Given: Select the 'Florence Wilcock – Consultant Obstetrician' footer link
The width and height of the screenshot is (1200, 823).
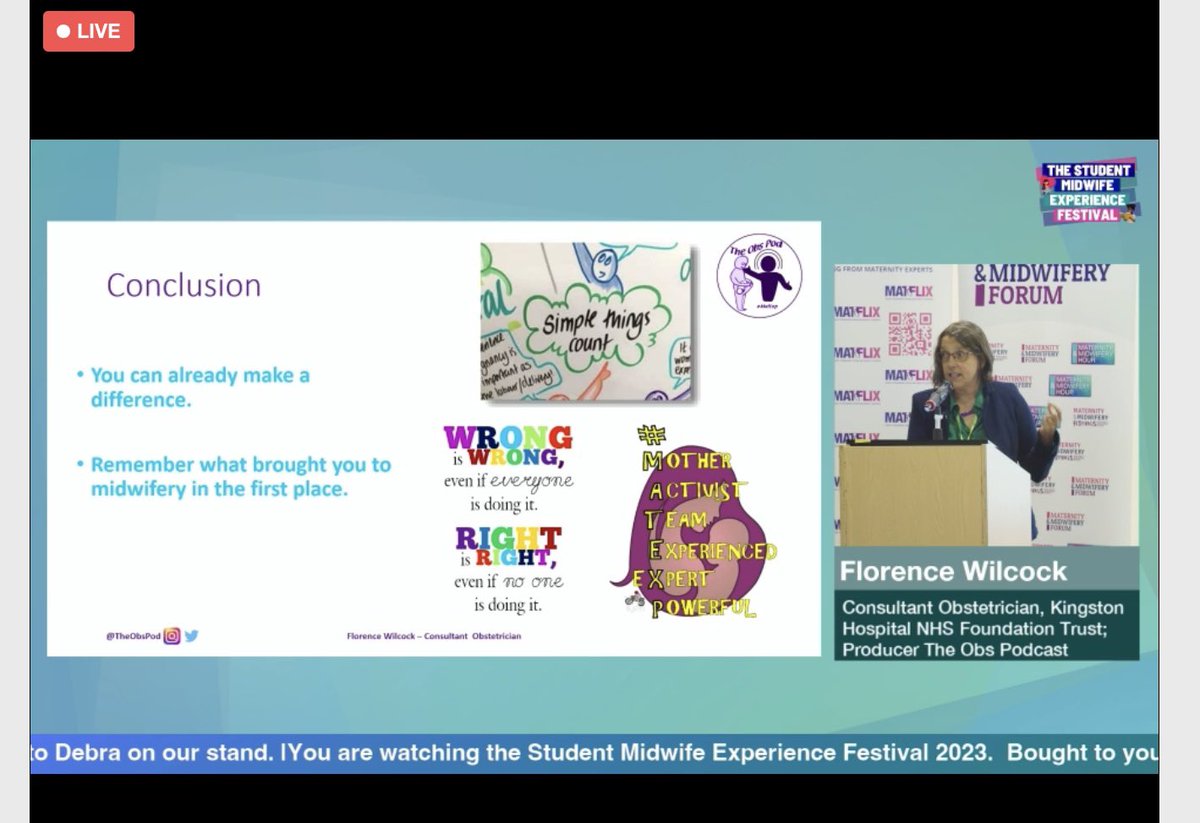Looking at the screenshot, I should 434,636.
